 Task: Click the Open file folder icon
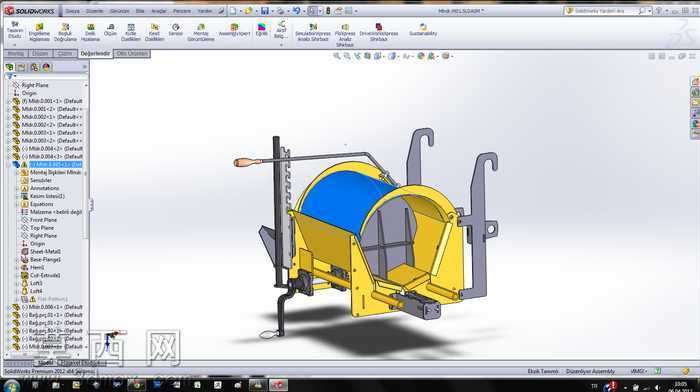pyautogui.click(x=249, y=11)
